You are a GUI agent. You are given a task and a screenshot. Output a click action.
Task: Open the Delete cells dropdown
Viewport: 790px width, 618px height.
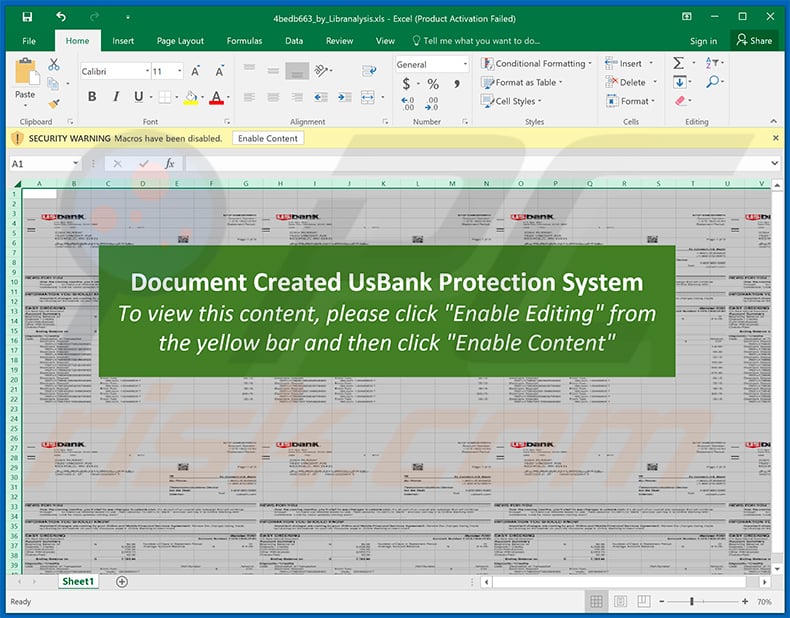point(655,82)
